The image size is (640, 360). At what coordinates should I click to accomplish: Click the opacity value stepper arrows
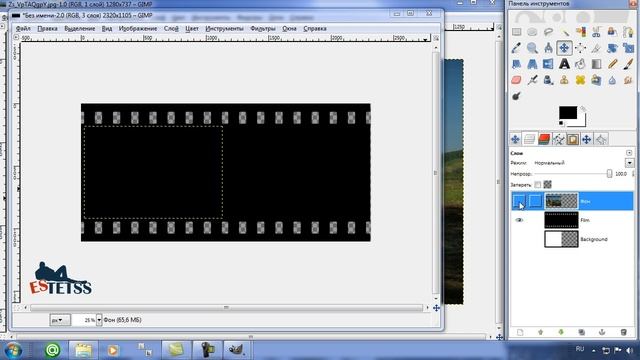633,174
